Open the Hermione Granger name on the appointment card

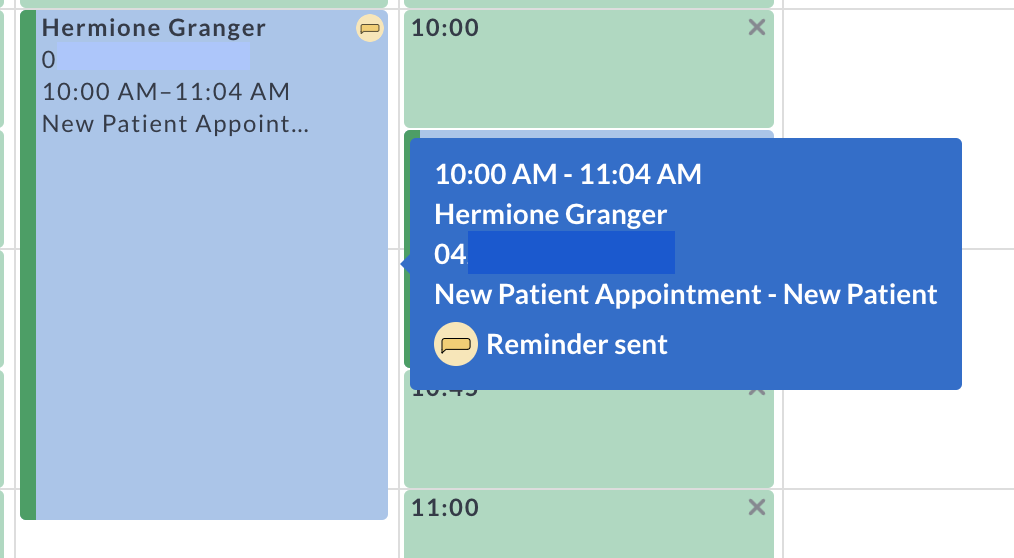(154, 28)
